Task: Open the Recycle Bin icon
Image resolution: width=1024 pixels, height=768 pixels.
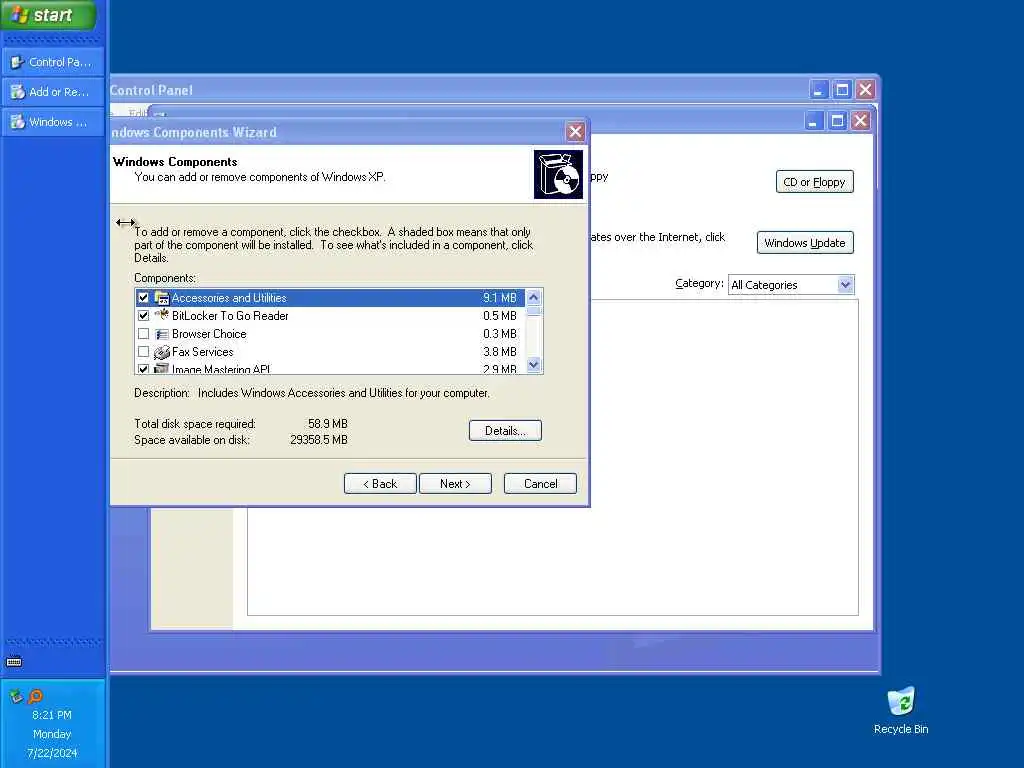Action: (x=901, y=702)
